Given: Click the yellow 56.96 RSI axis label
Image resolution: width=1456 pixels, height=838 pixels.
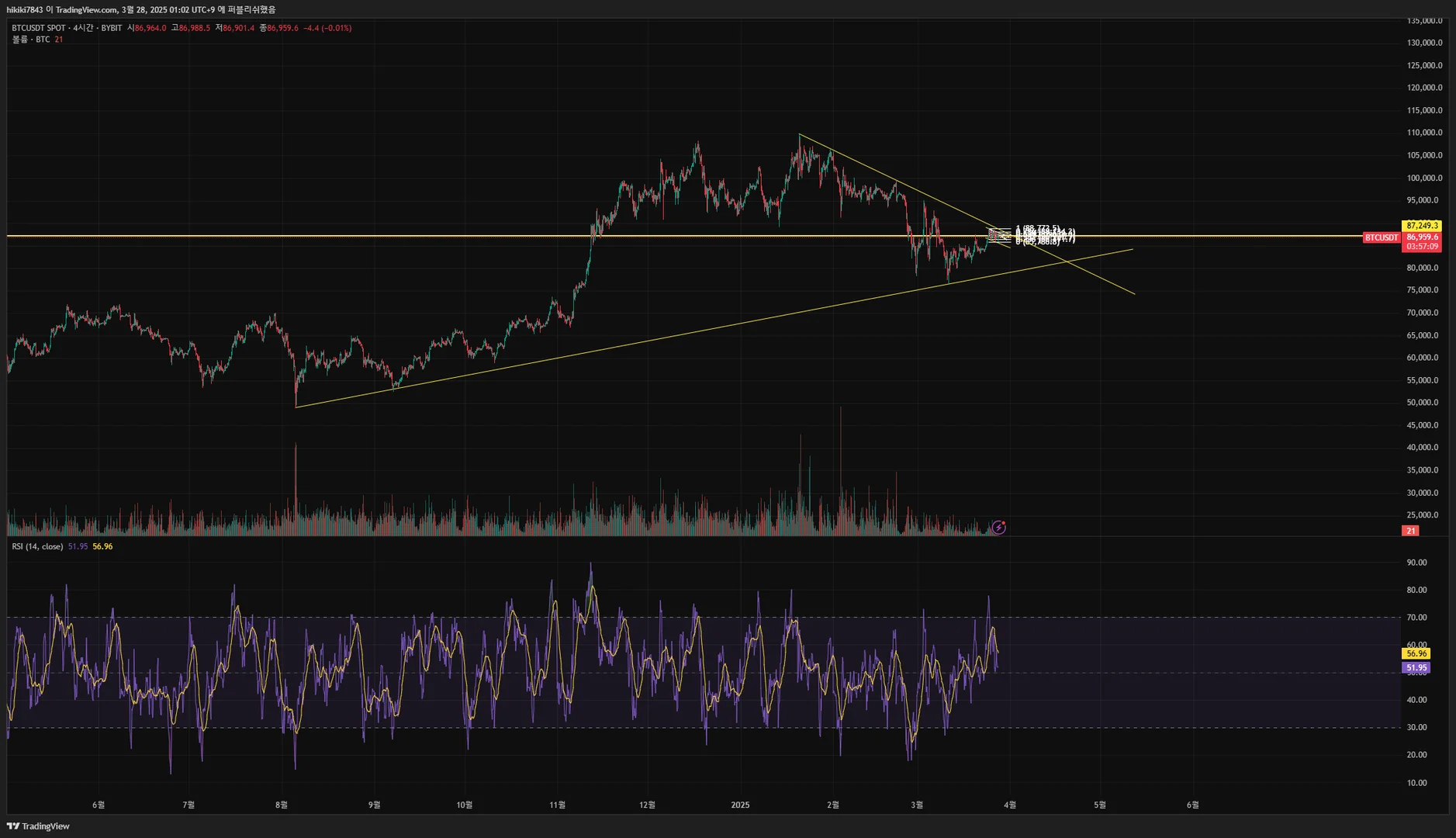Looking at the screenshot, I should coord(1416,654).
